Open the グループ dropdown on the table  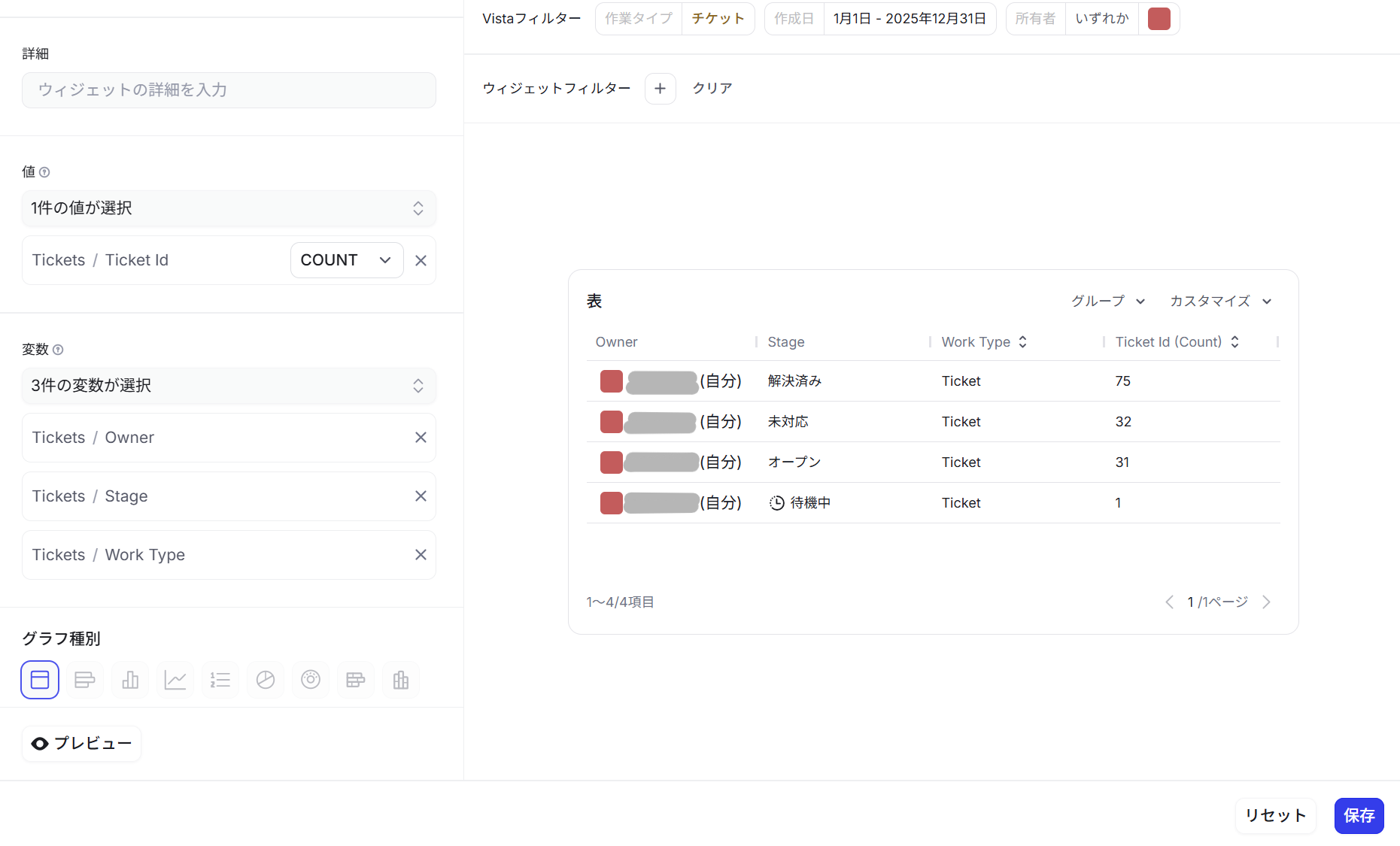[x=1107, y=301]
